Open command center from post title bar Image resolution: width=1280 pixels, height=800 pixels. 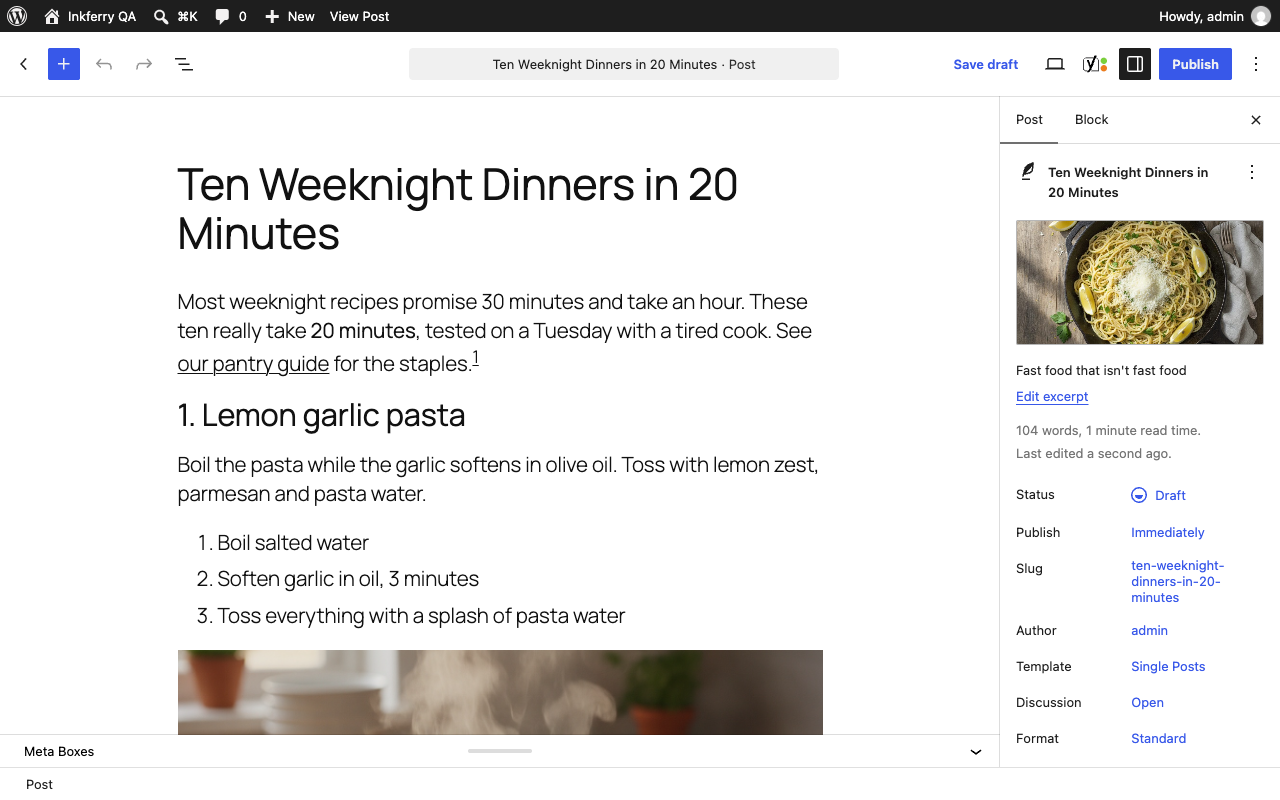[x=624, y=64]
